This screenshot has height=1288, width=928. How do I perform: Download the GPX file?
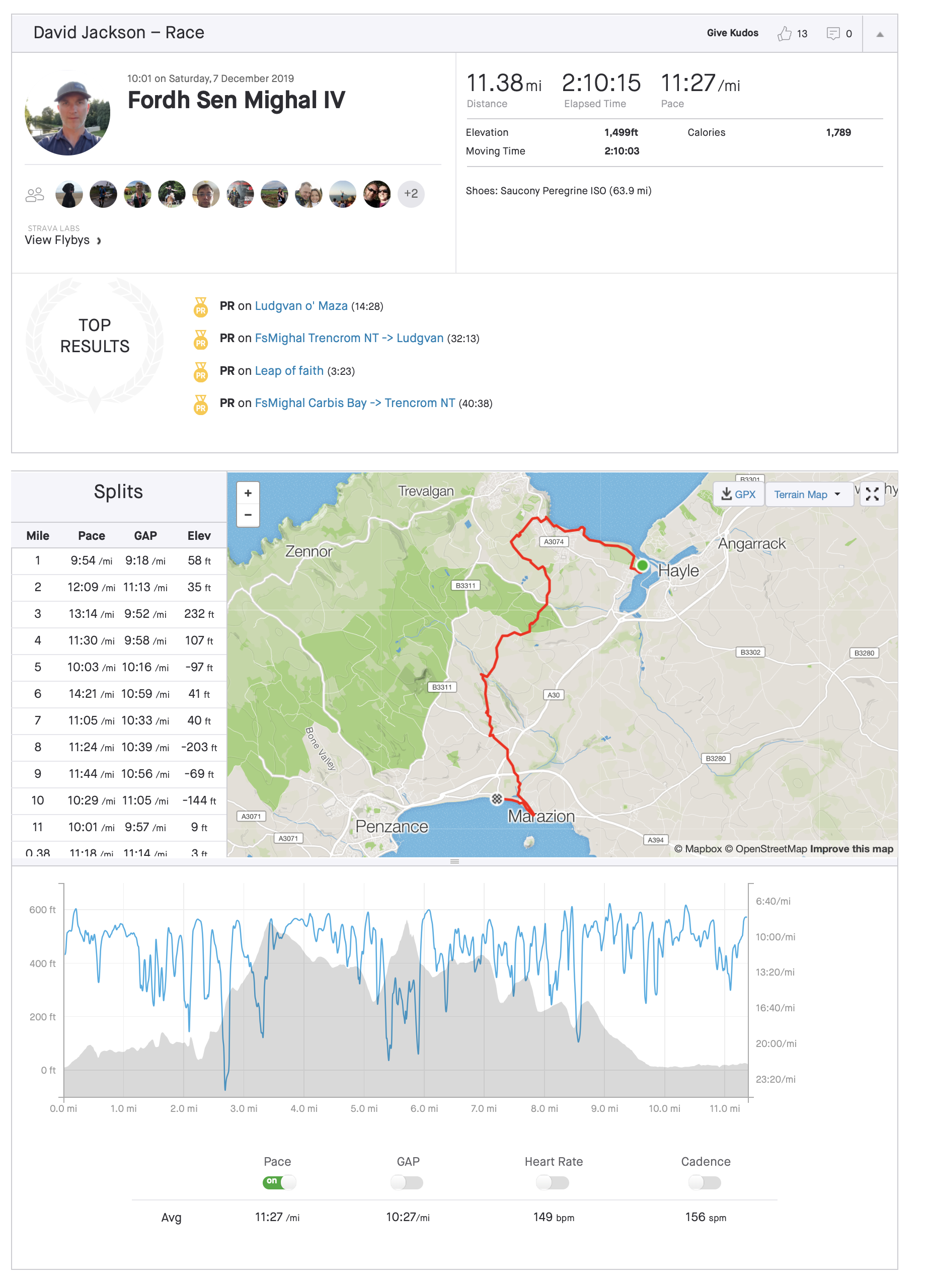738,494
